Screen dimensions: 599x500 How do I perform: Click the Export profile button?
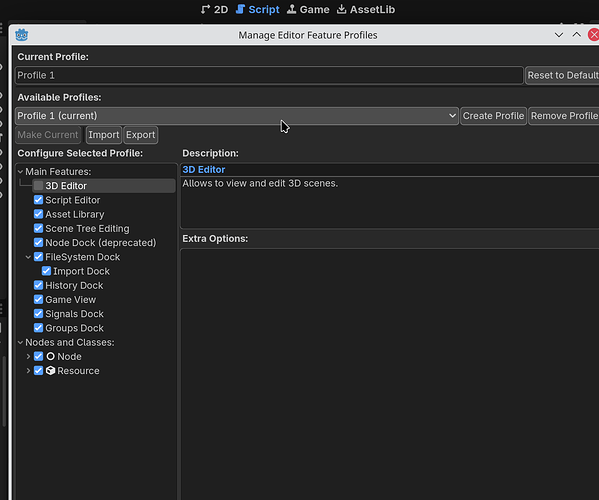[x=141, y=135]
